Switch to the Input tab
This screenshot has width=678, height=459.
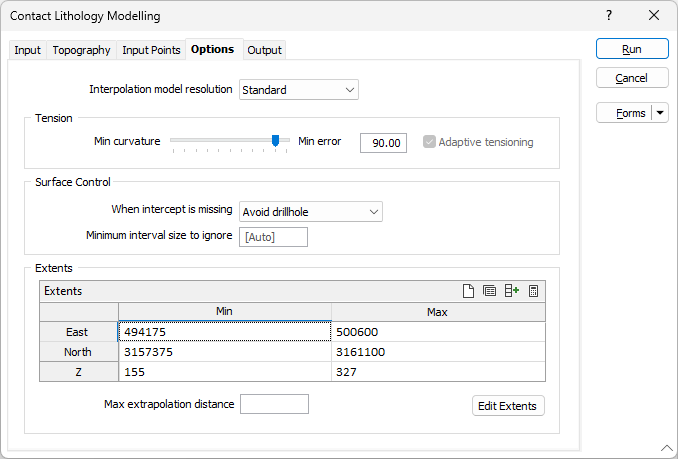coord(28,50)
